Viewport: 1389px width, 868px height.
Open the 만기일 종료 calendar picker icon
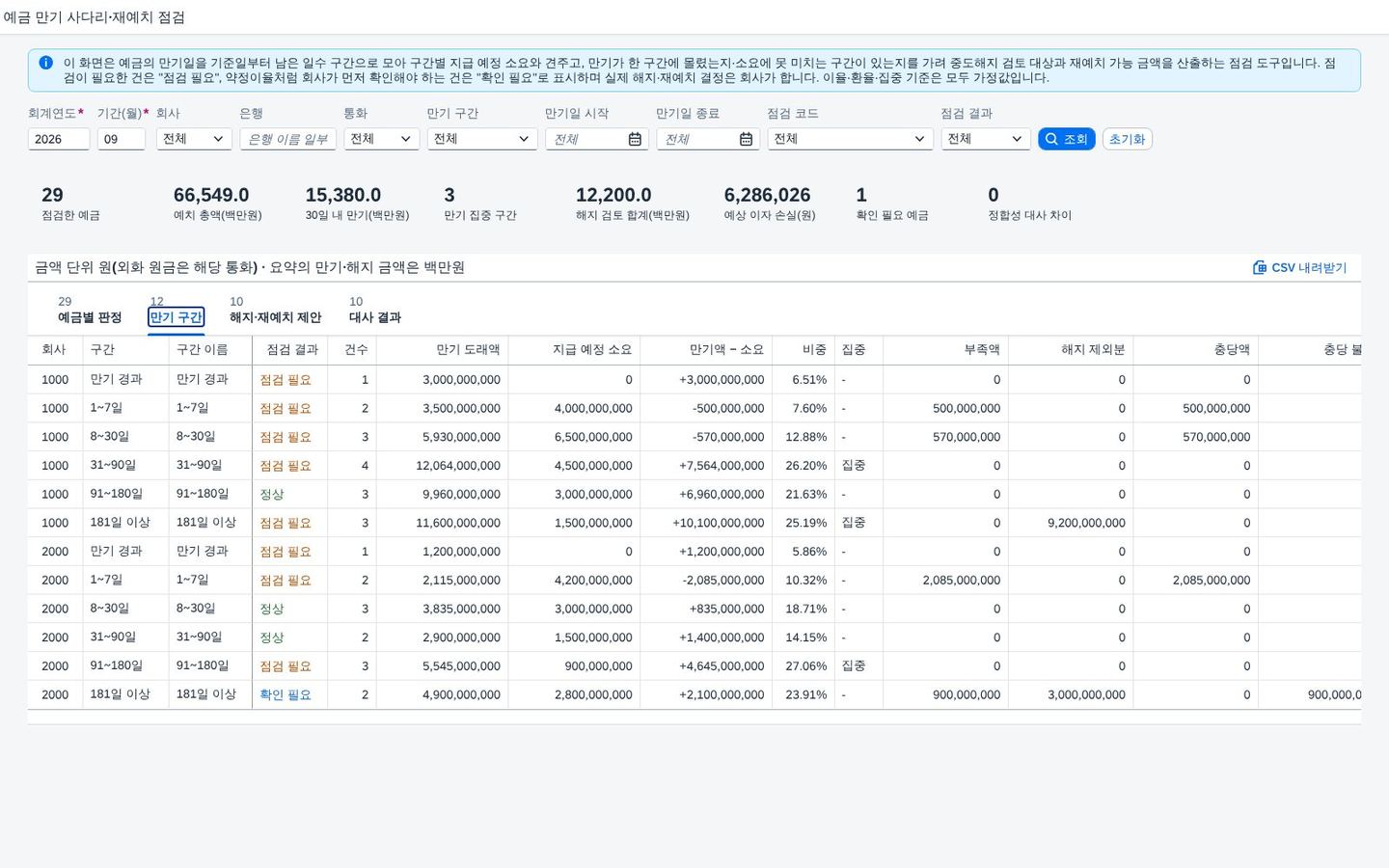(746, 139)
